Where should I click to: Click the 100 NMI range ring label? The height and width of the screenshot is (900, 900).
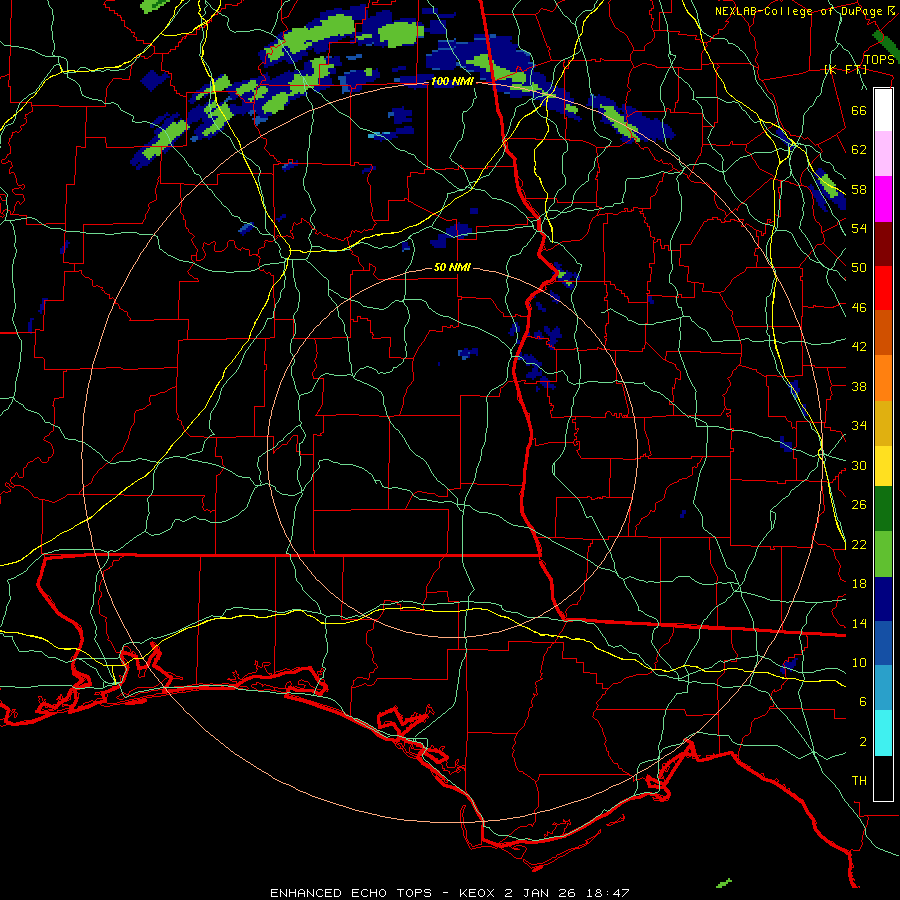coord(452,82)
